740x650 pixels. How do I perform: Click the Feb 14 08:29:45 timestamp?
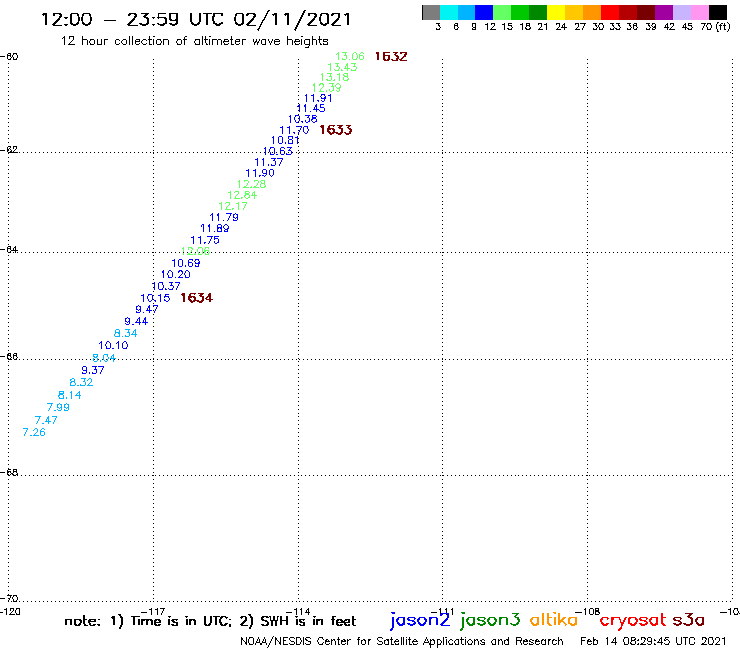[x=653, y=641]
